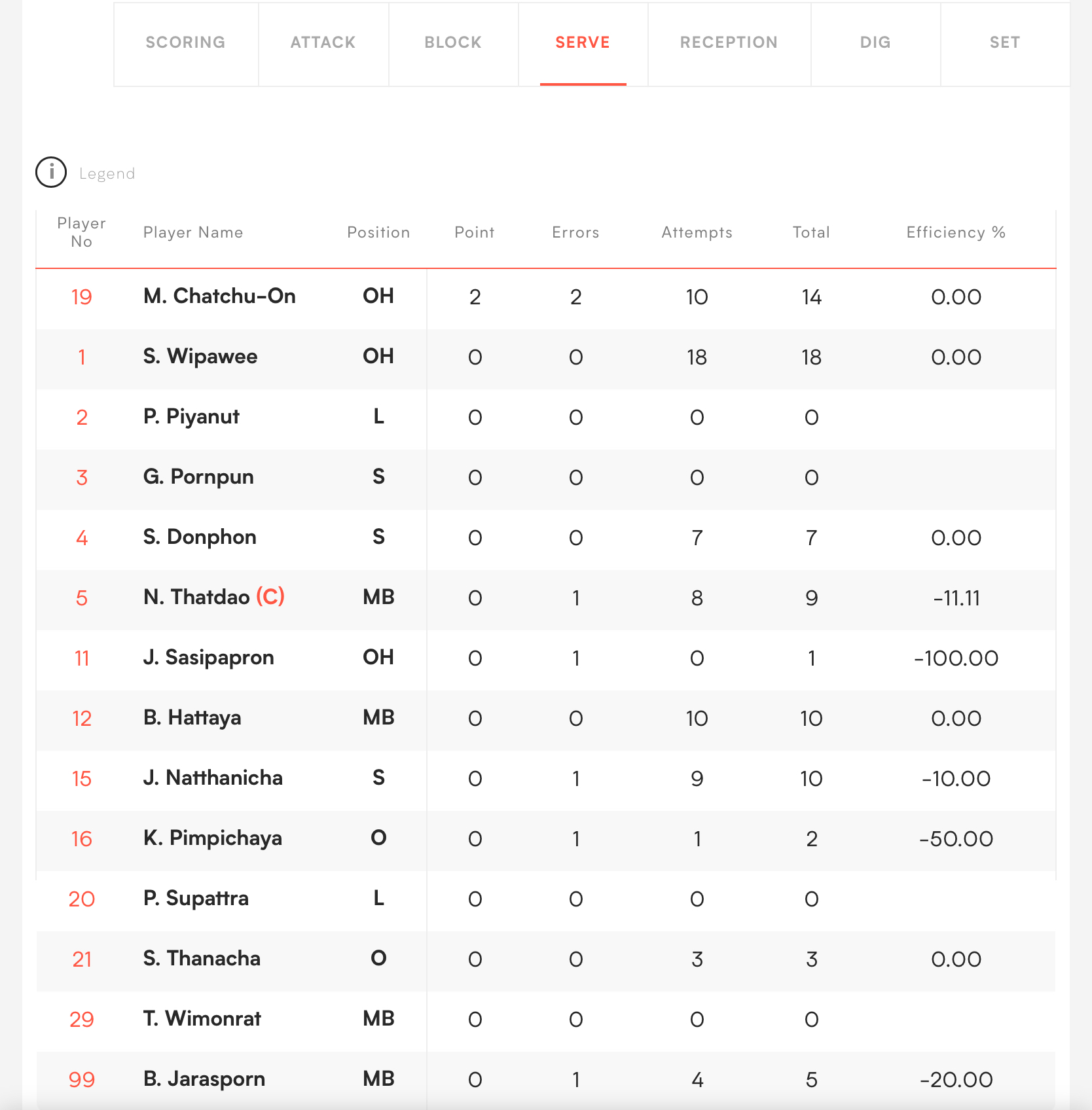Click the Attempts column header
The height and width of the screenshot is (1110, 1092).
pyautogui.click(x=697, y=232)
